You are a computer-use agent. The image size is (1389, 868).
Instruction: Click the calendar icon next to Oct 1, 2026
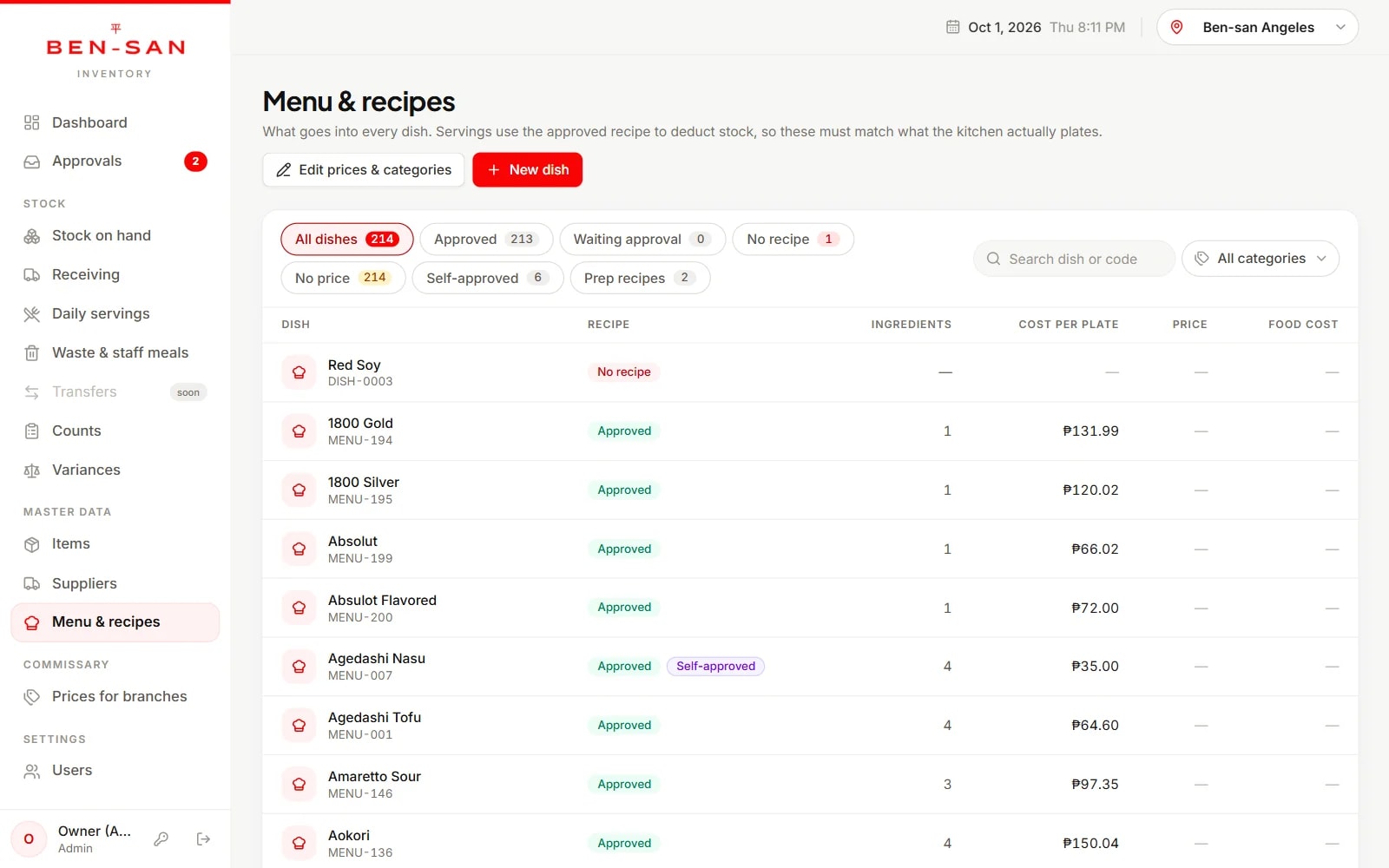952,27
